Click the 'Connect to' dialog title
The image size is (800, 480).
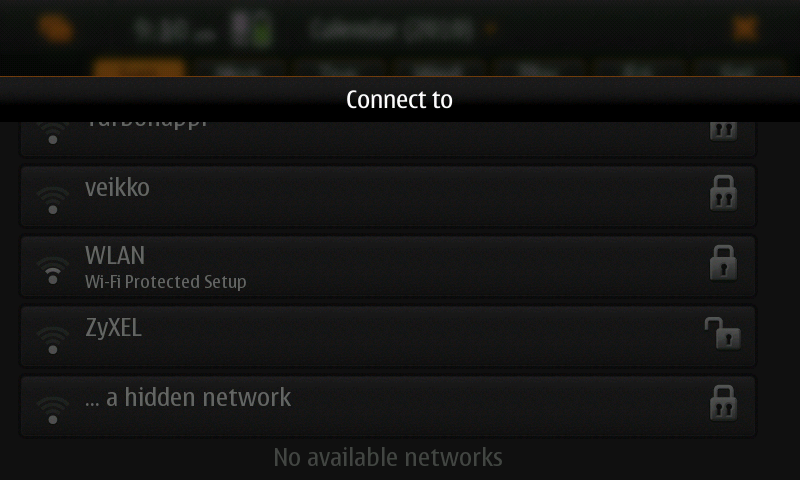[x=399, y=99]
